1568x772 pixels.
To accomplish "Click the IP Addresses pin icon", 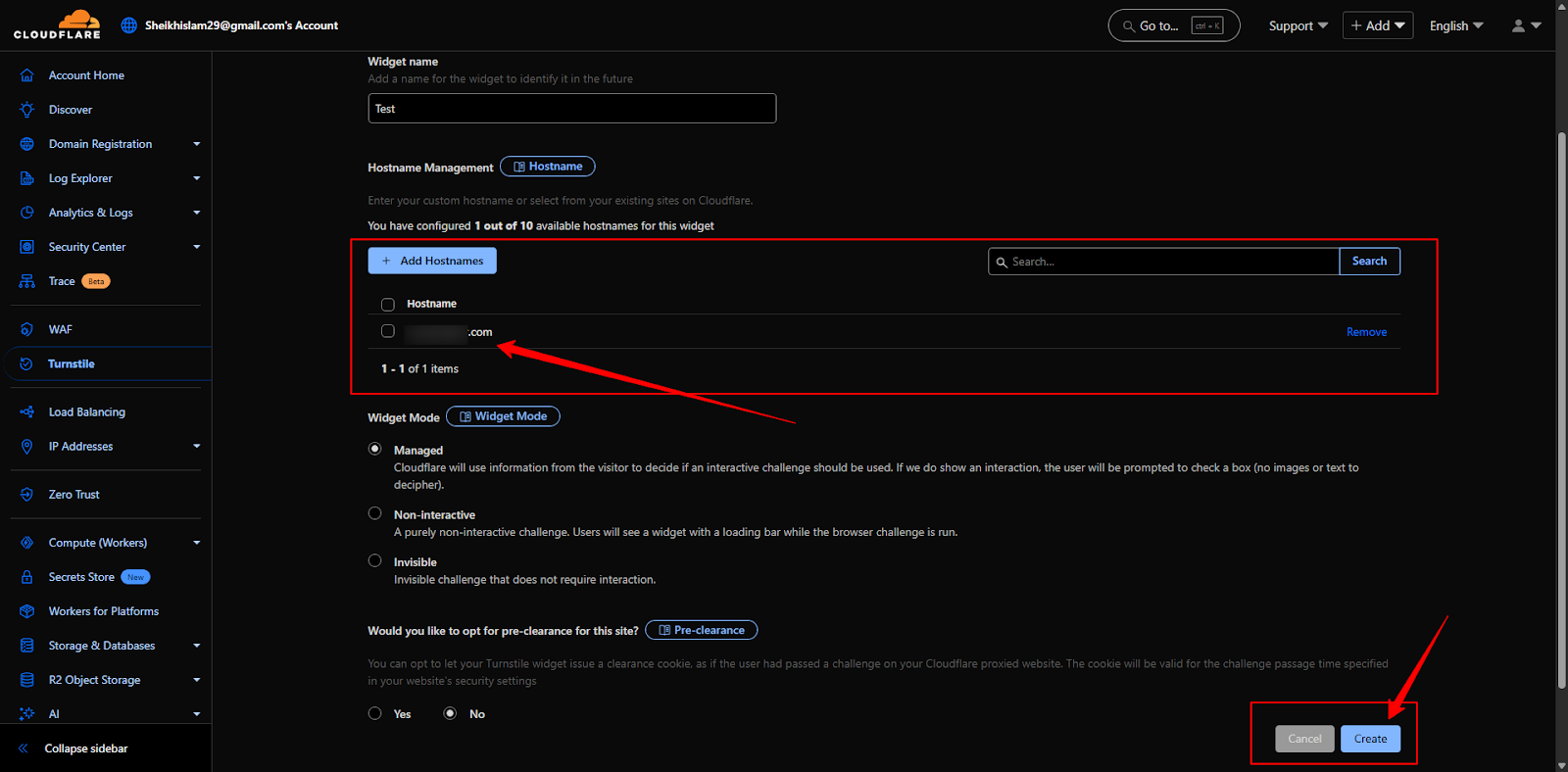I will point(27,447).
